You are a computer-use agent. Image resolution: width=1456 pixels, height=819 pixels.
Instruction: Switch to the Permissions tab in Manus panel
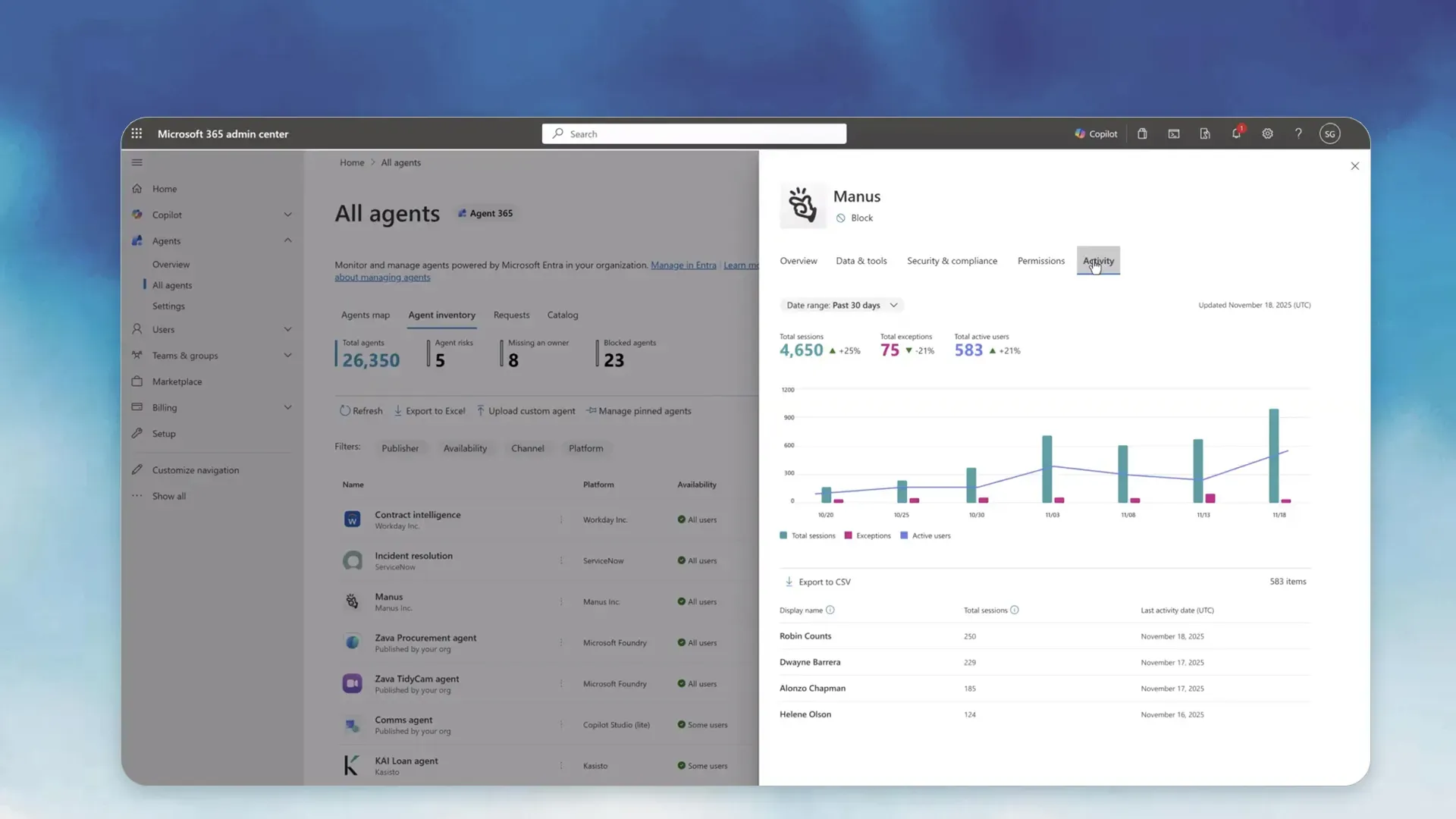pyautogui.click(x=1040, y=260)
